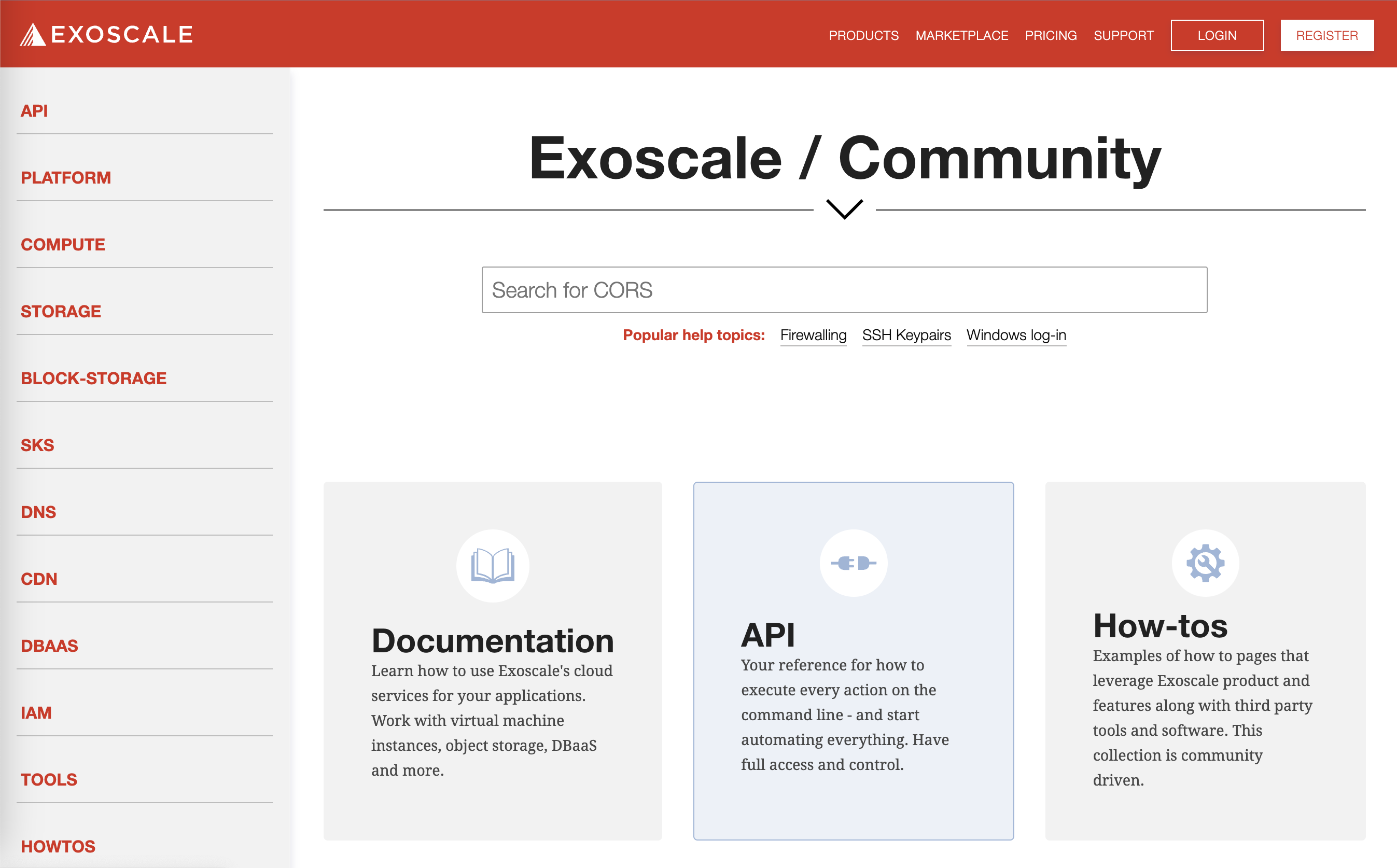Open the SSH Keypairs help topic
This screenshot has height=868, width=1397.
tap(906, 335)
